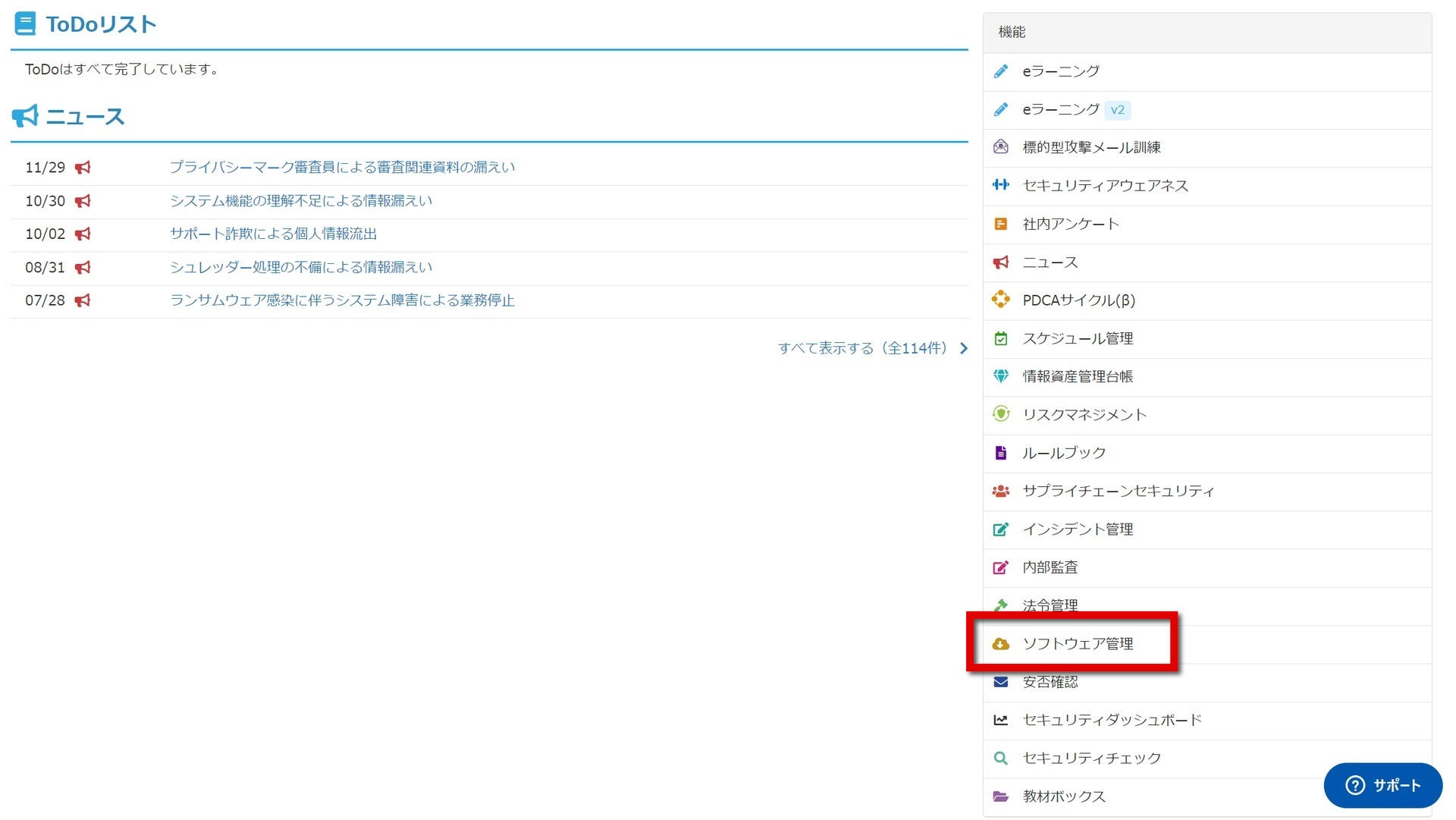The image size is (1456, 820).
Task: Click the セキュリティチェック magnifier icon
Action: click(x=1001, y=759)
